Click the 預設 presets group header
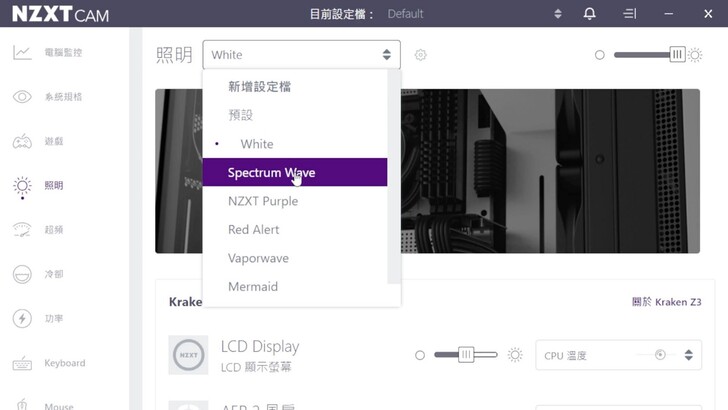Screen dimensions: 728x410 click(x=240, y=115)
